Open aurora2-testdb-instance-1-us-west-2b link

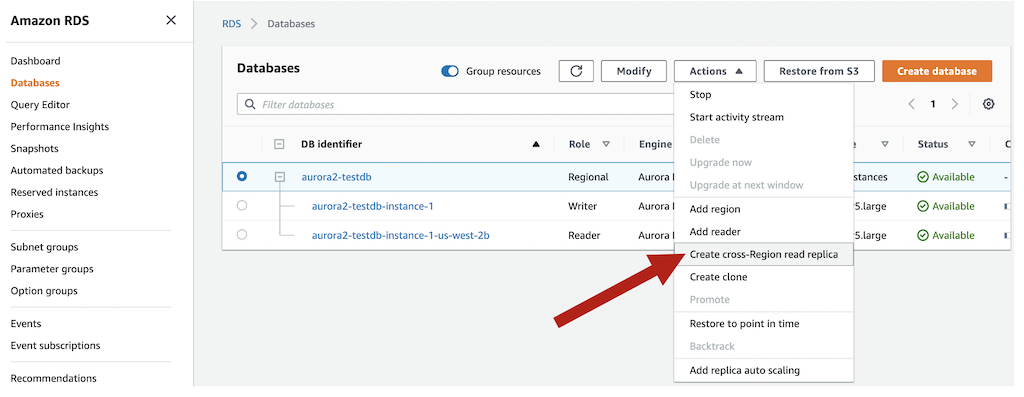click(x=401, y=235)
